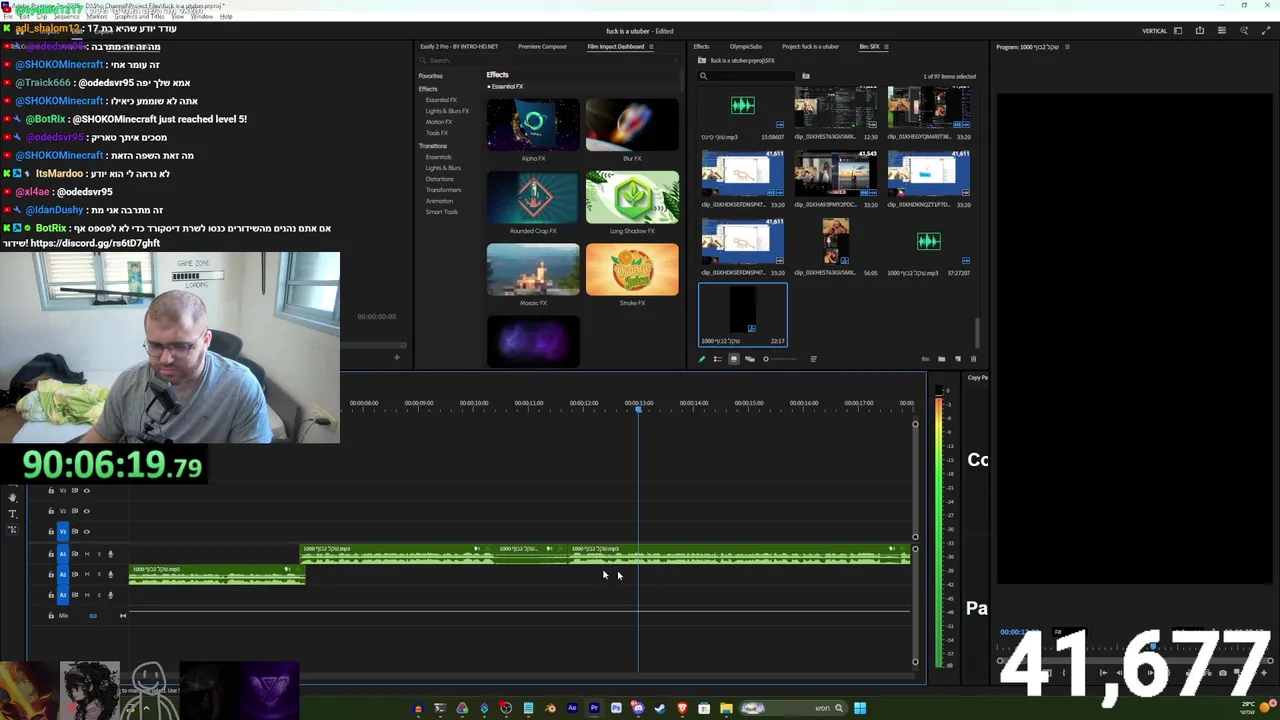This screenshot has width=1280, height=720.
Task: Open the Bin: SFX panel menu
Action: [x=886, y=46]
